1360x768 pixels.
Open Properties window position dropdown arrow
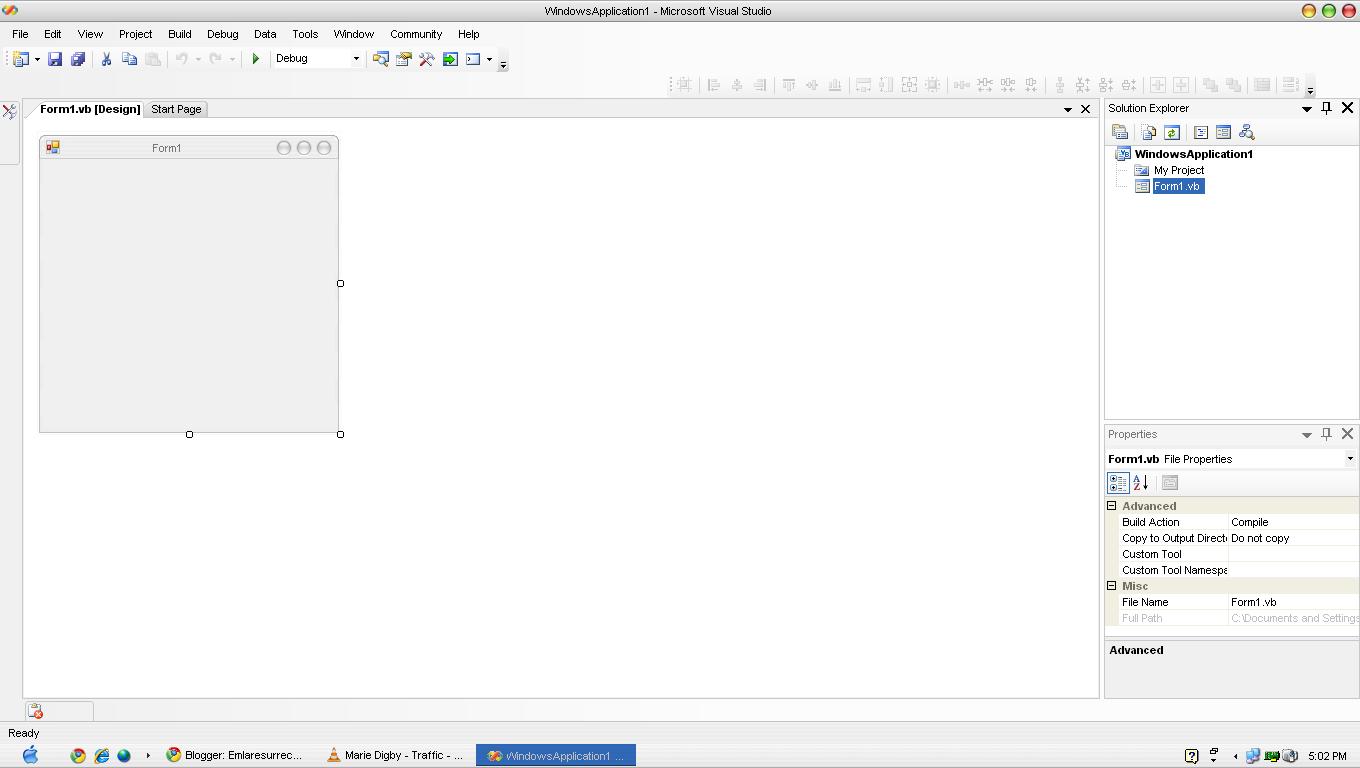[x=1307, y=435]
